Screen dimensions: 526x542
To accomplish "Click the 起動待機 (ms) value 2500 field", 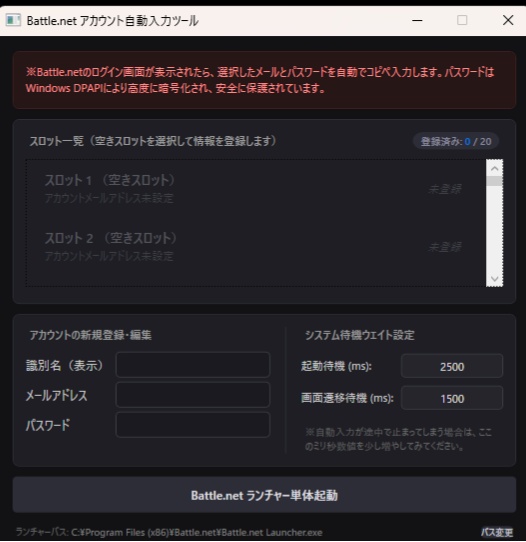I will (452, 366).
